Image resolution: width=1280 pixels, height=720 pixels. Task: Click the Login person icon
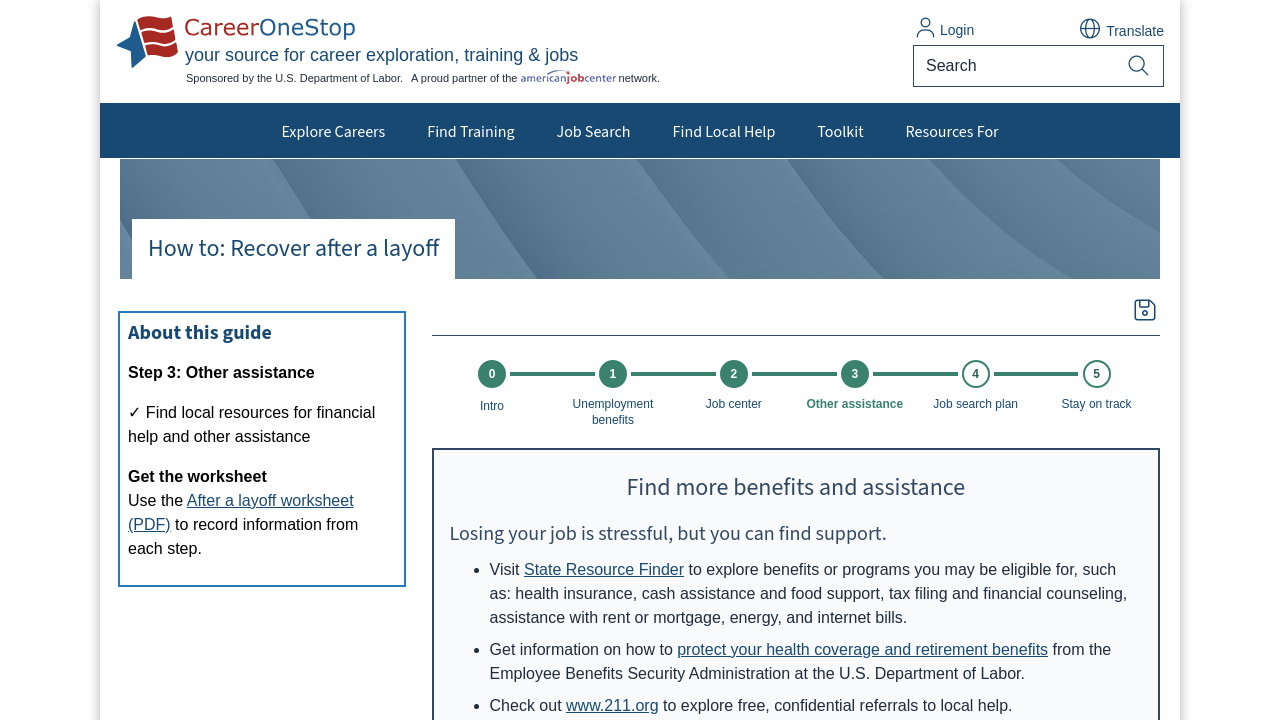(x=925, y=28)
